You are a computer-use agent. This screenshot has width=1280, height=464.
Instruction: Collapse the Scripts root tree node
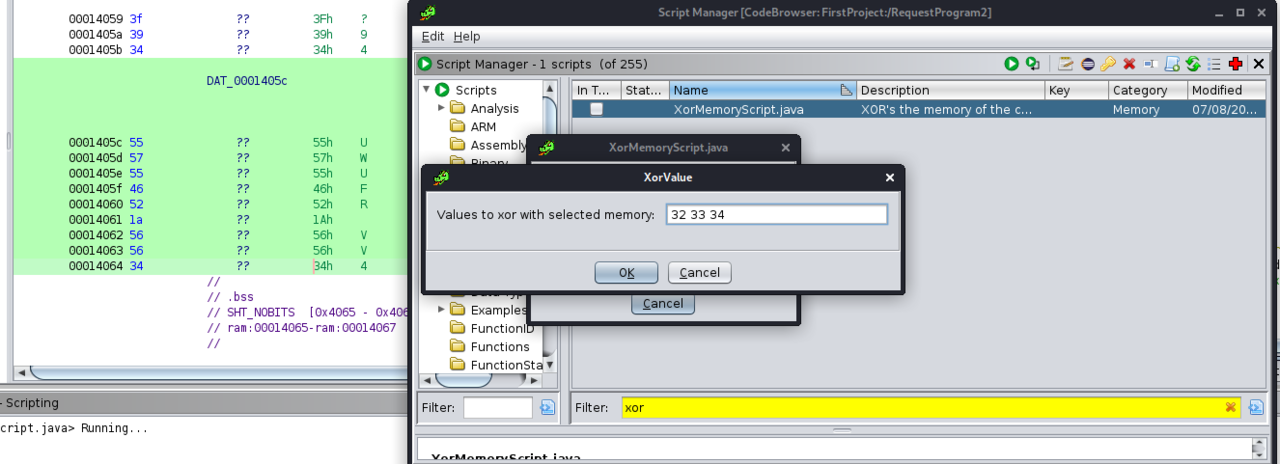[x=427, y=90]
